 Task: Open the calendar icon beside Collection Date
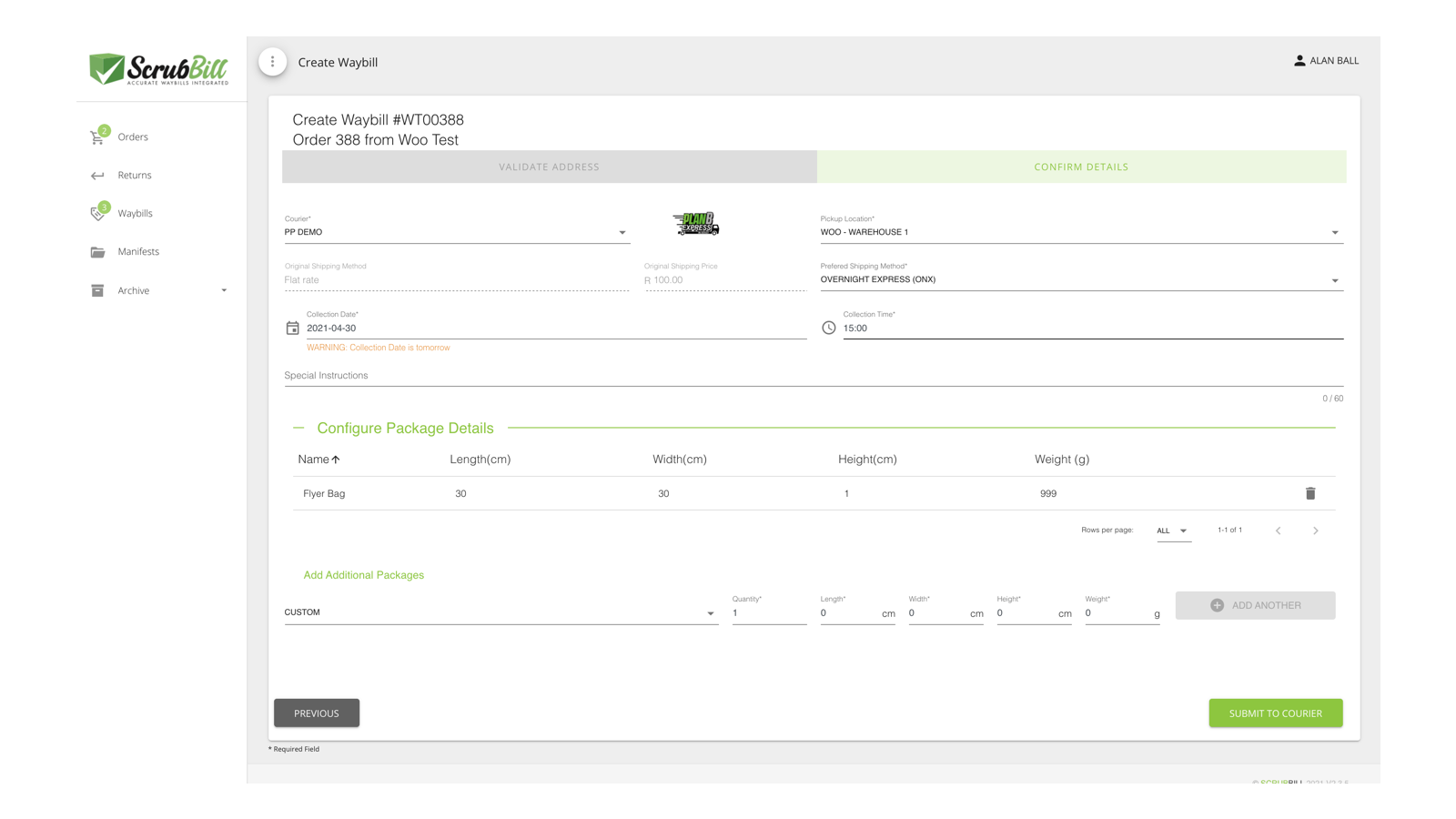292,328
